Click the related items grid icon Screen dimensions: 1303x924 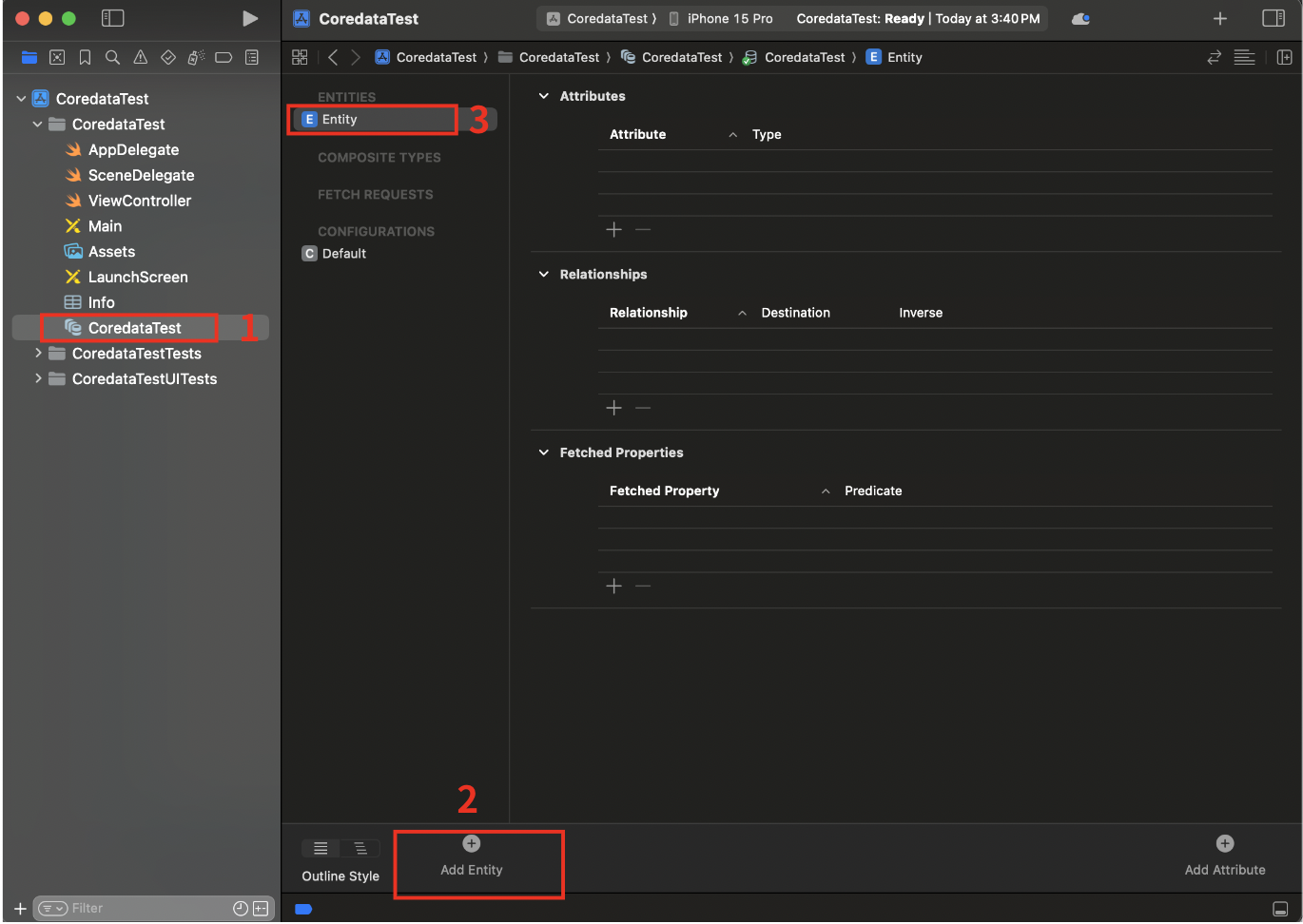[300, 57]
